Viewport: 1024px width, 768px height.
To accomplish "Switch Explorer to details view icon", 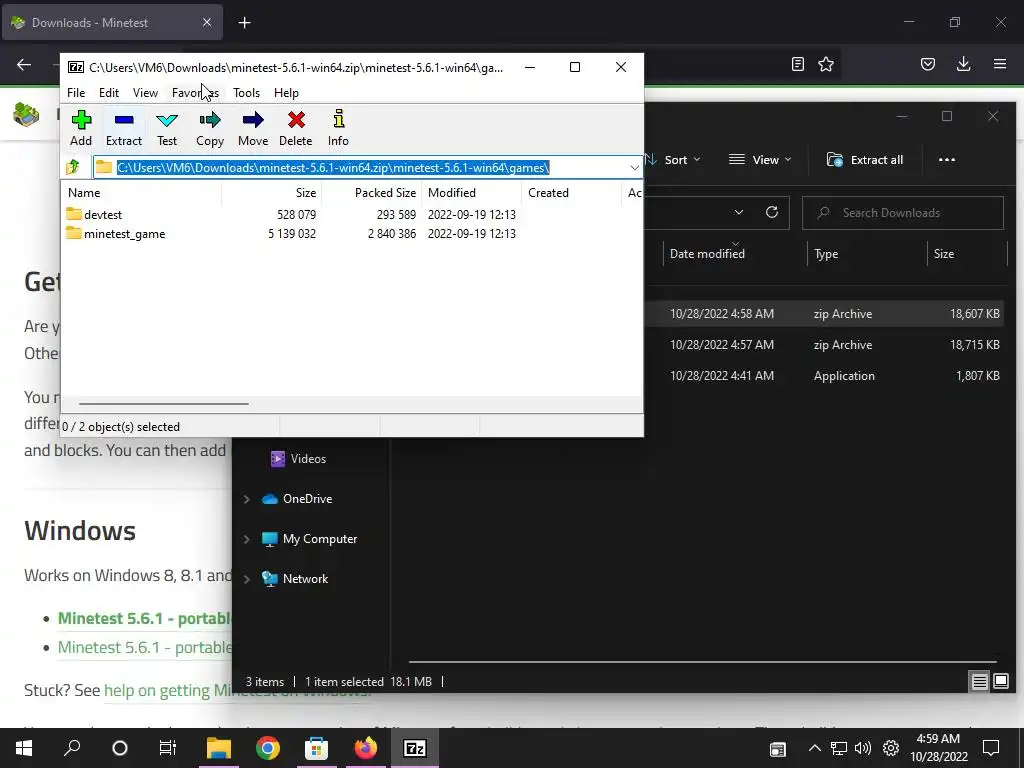I will [x=980, y=682].
